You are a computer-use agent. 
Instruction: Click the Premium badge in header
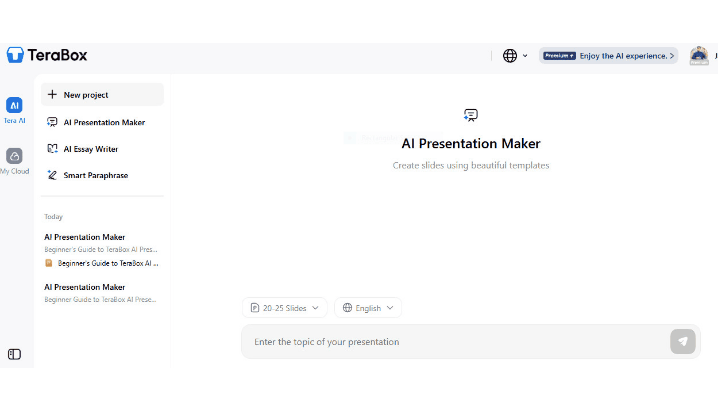(x=559, y=55)
